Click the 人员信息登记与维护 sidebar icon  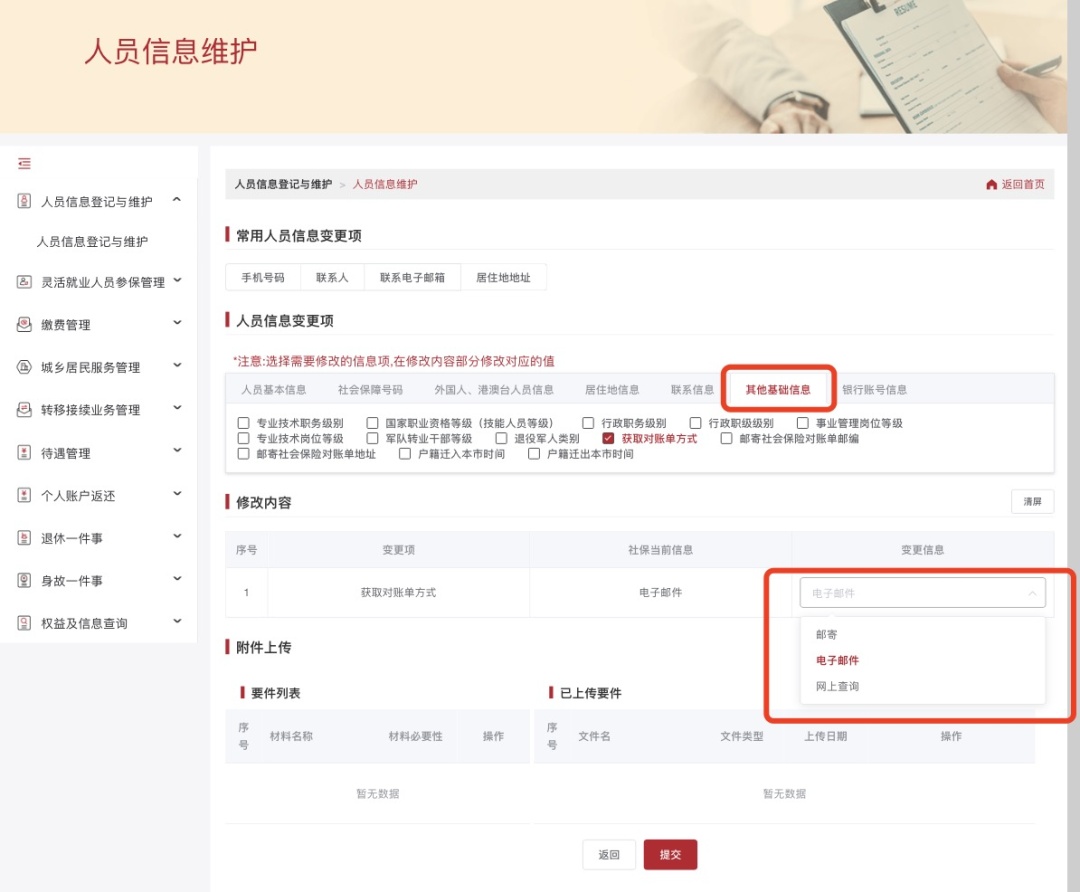click(24, 200)
